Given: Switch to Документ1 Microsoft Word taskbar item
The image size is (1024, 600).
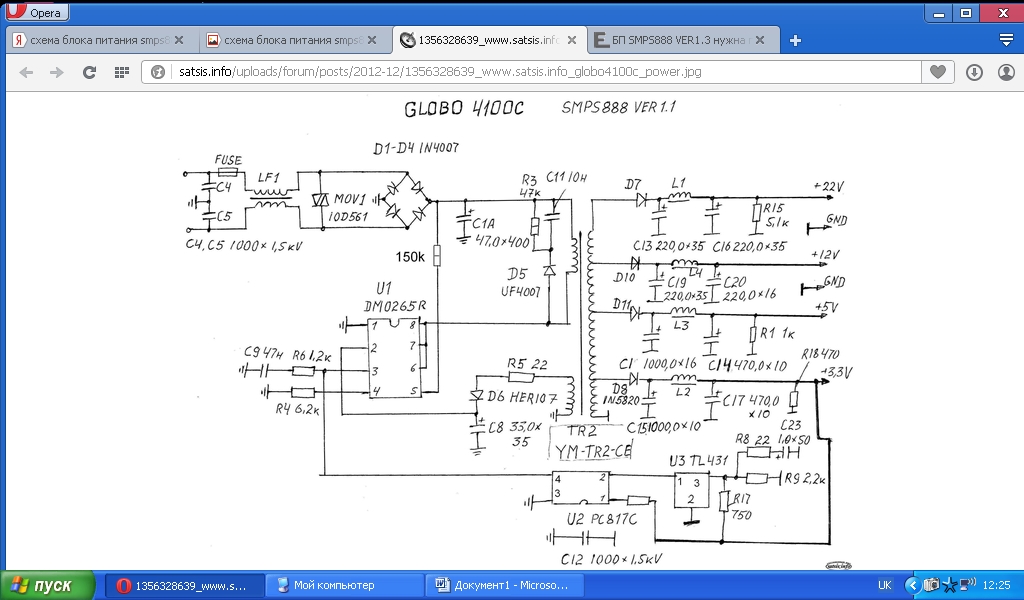Looking at the screenshot, I should point(506,585).
